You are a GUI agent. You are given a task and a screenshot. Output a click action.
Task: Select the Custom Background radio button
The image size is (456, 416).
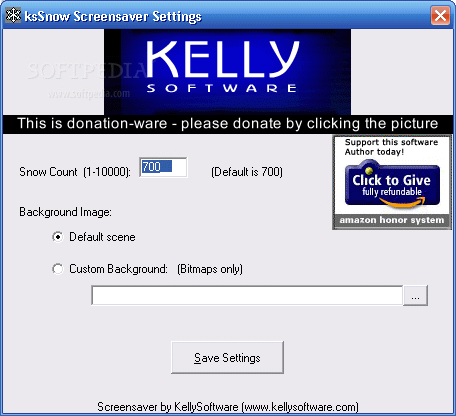coord(58,269)
